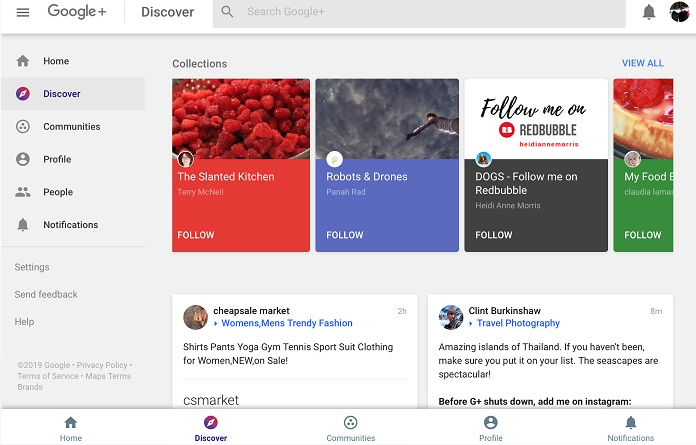Screen dimensions: 696x445
Task: Click Privacy Policy in the footer
Action: coord(102,365)
